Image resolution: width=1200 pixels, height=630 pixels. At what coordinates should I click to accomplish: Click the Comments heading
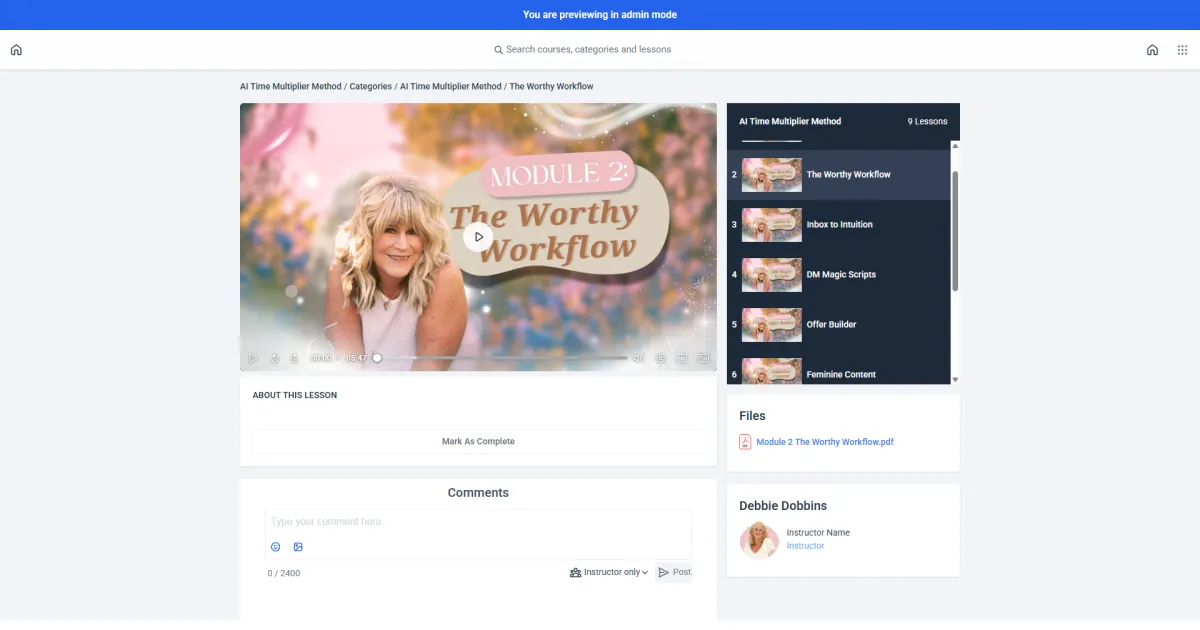point(478,493)
